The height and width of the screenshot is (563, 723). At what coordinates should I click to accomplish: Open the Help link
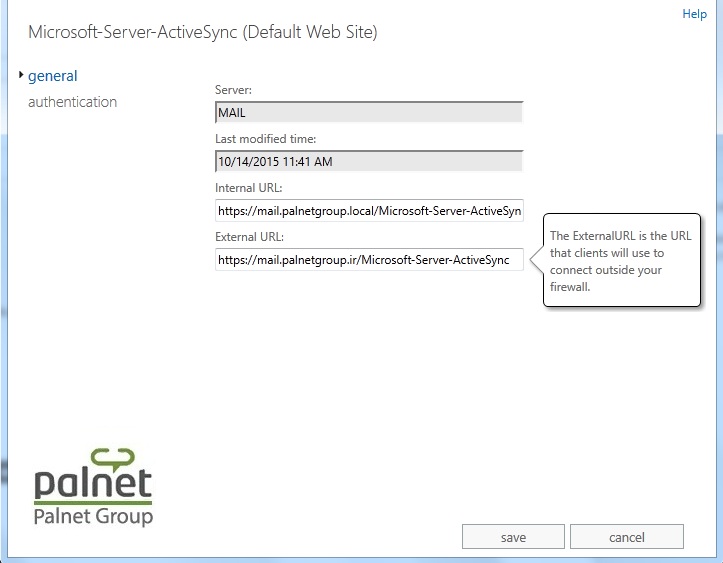click(x=694, y=14)
